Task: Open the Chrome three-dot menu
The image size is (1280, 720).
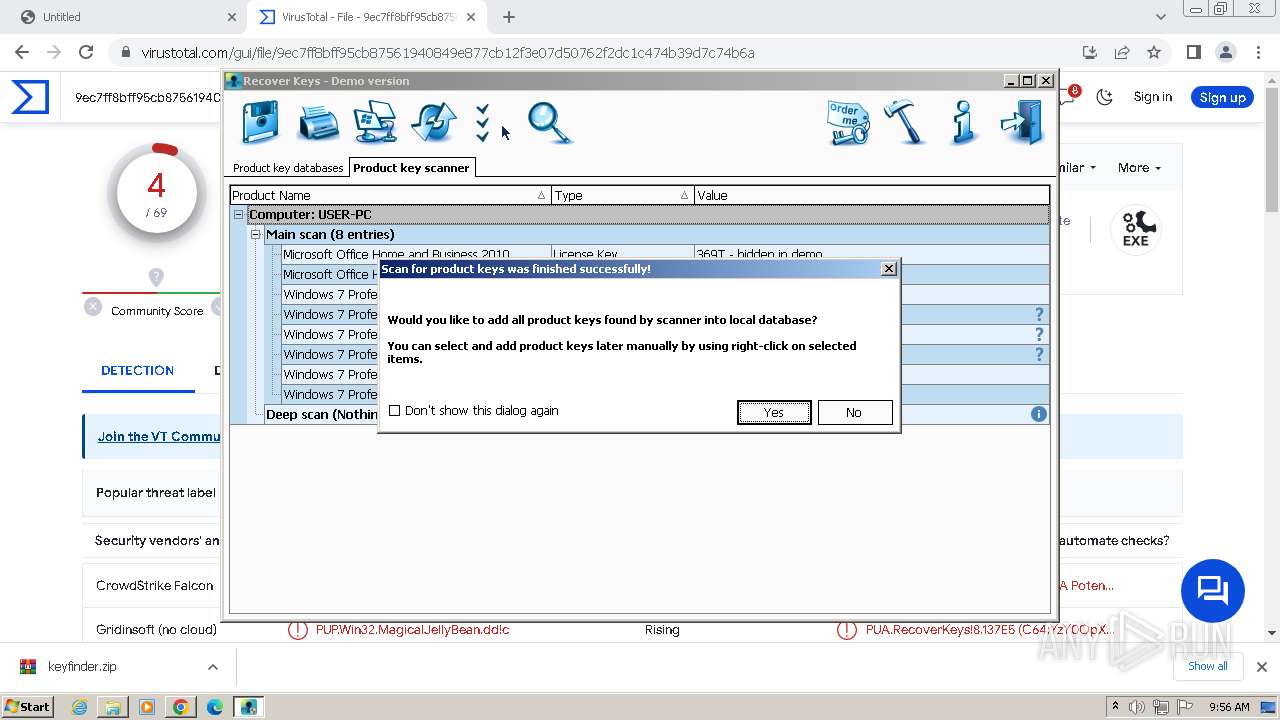Action: (1258, 53)
